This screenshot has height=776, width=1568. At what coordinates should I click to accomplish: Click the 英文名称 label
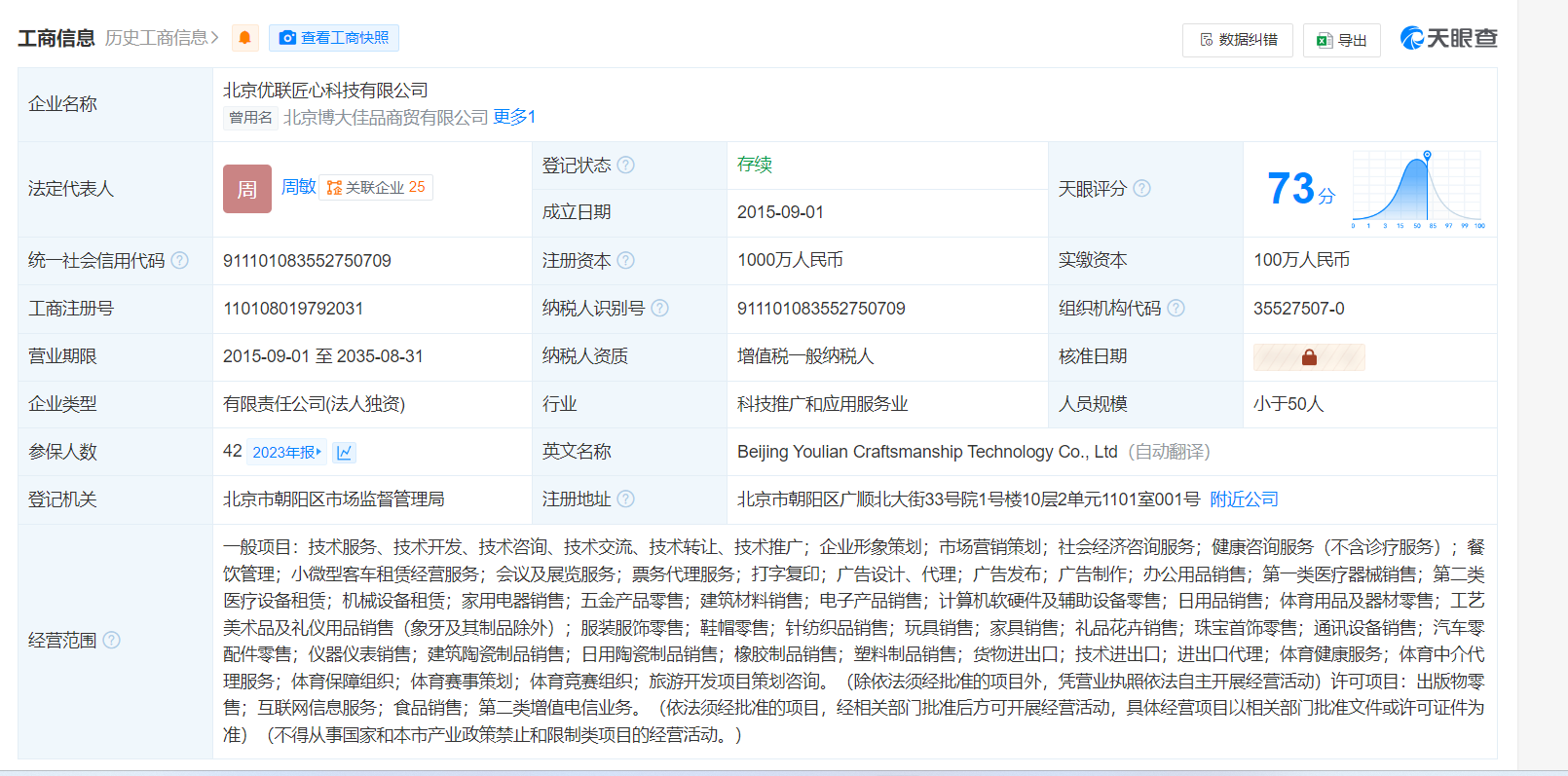pyautogui.click(x=577, y=452)
